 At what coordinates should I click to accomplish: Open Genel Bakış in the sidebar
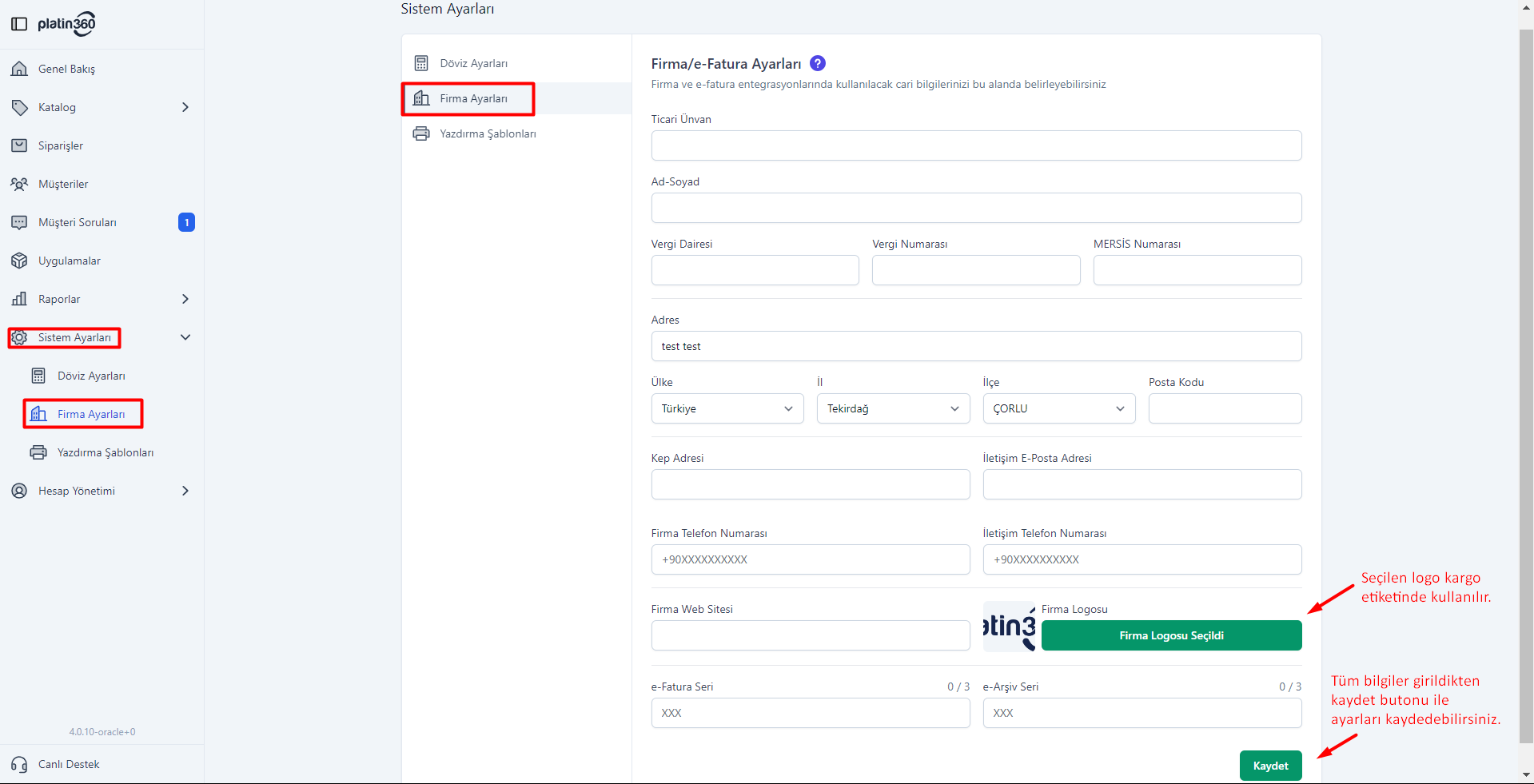[x=66, y=69]
